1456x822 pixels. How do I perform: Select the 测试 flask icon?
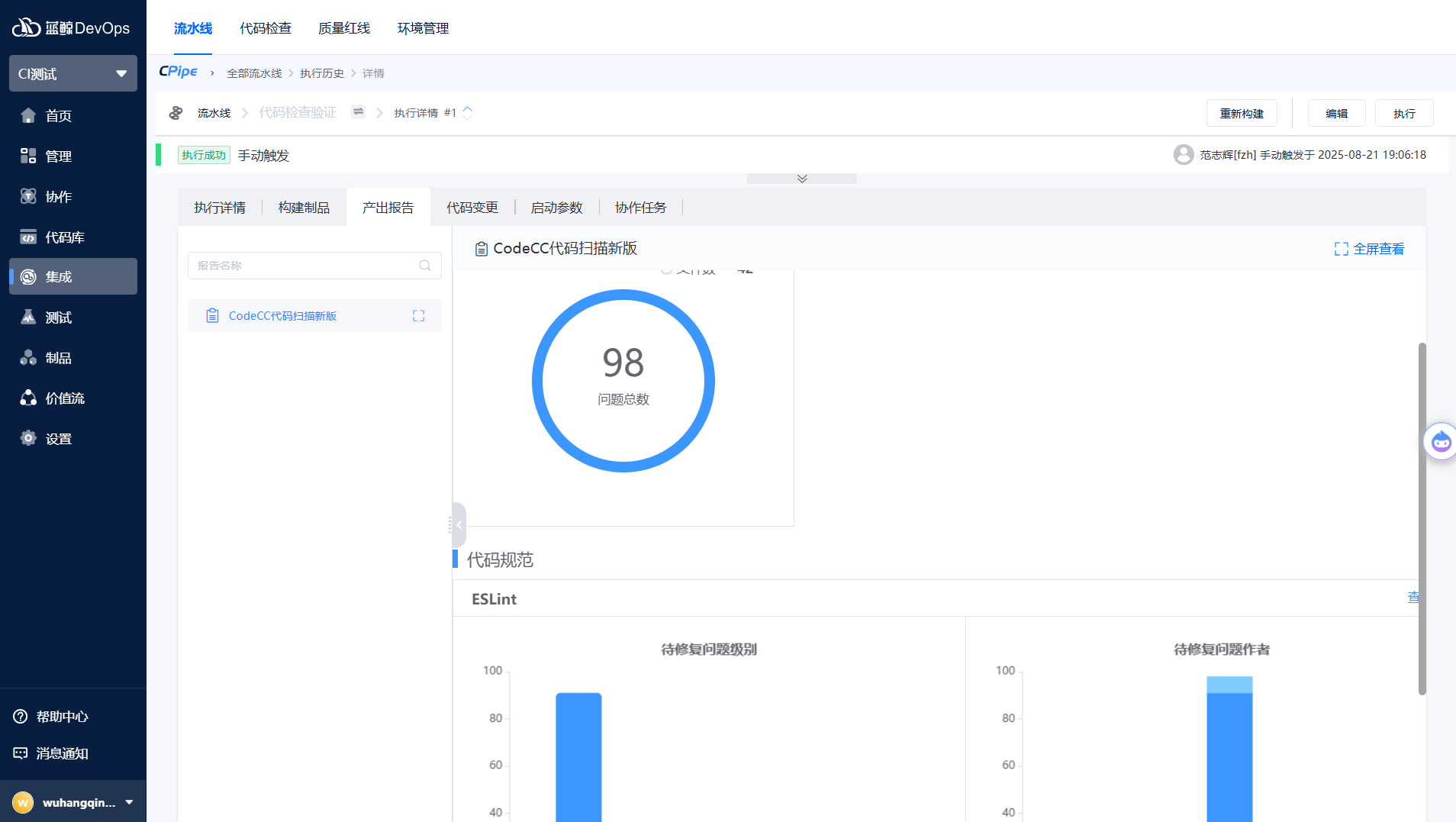tap(28, 318)
